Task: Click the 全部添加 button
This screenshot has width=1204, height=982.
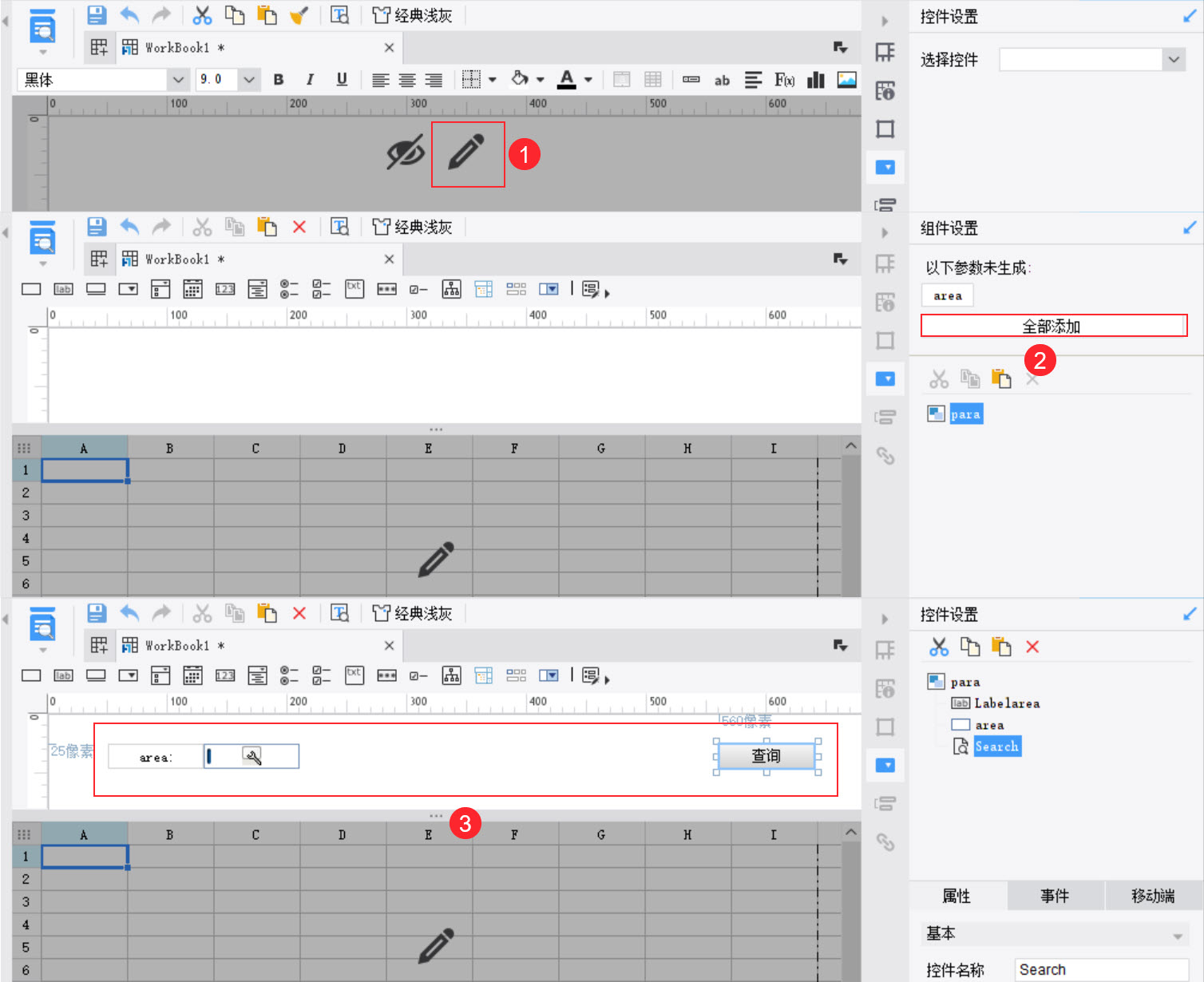Action: click(1053, 326)
